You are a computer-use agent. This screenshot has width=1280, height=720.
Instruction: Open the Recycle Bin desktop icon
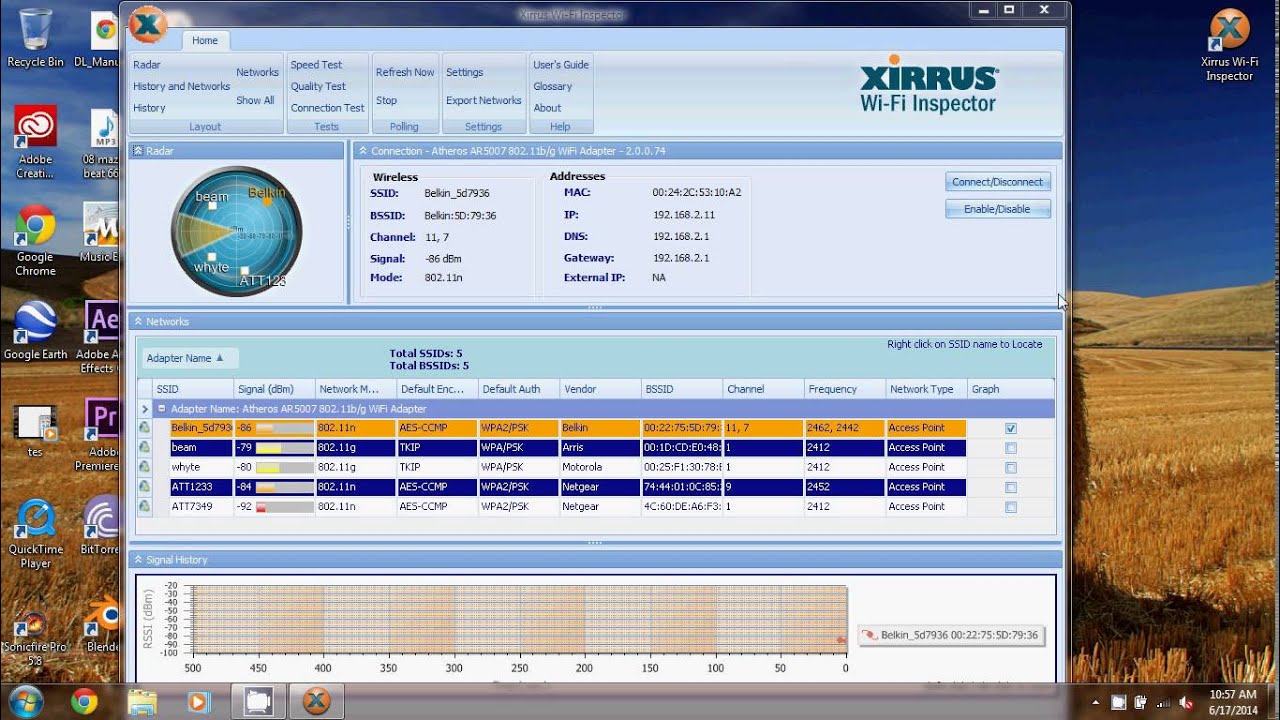35,38
